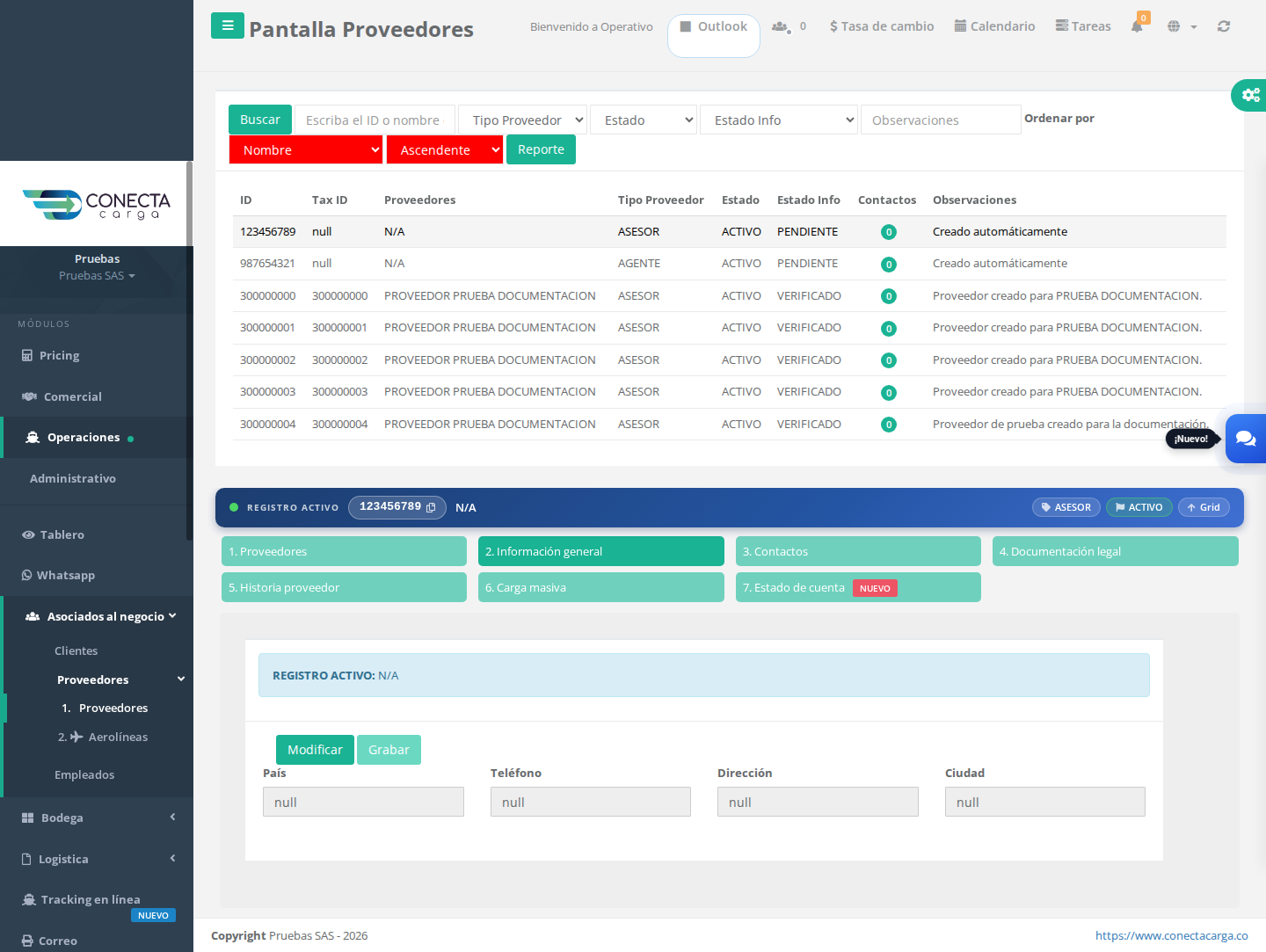Click the Buscar button
This screenshot has width=1266, height=952.
click(260, 120)
